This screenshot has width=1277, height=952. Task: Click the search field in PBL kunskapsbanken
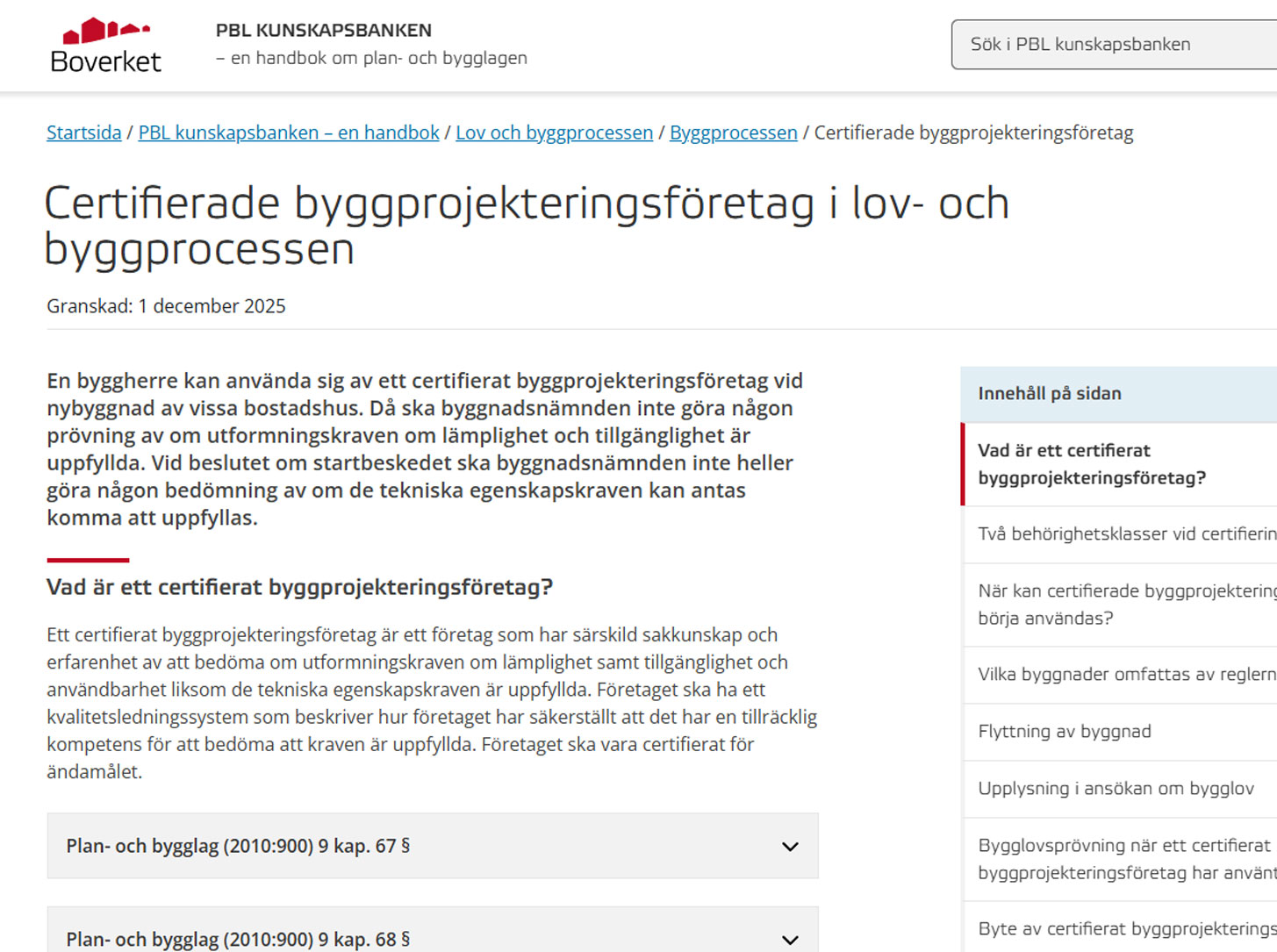[x=1113, y=45]
